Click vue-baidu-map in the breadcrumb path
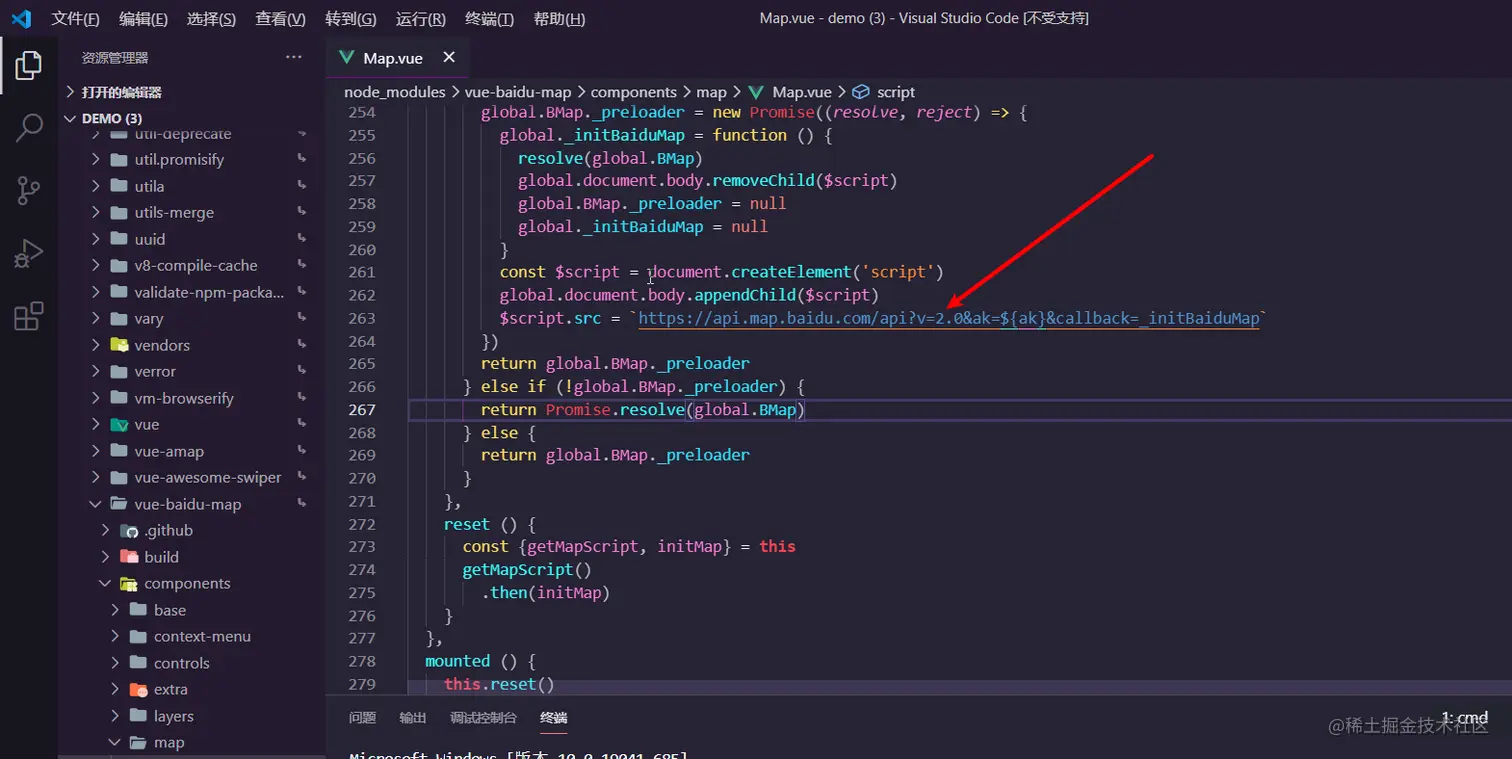1512x759 pixels. point(518,92)
